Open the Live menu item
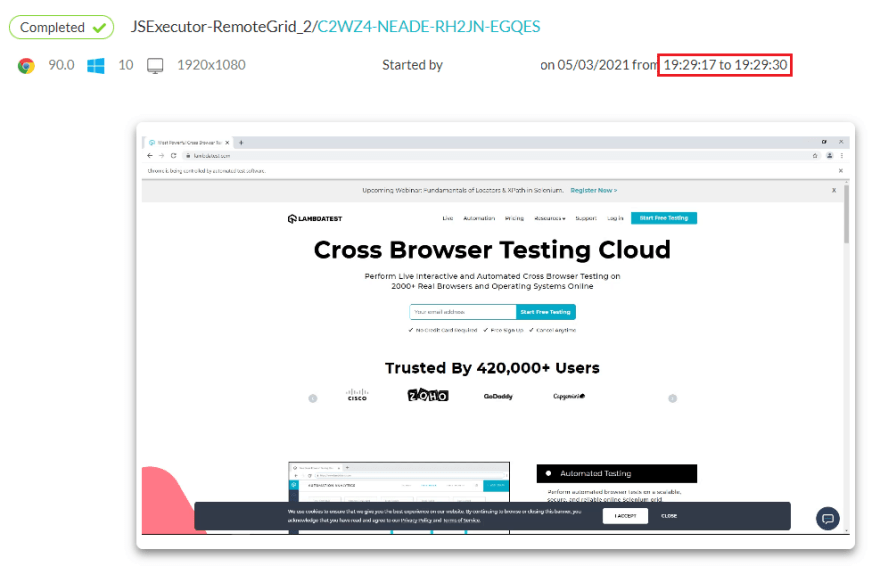 [x=448, y=218]
